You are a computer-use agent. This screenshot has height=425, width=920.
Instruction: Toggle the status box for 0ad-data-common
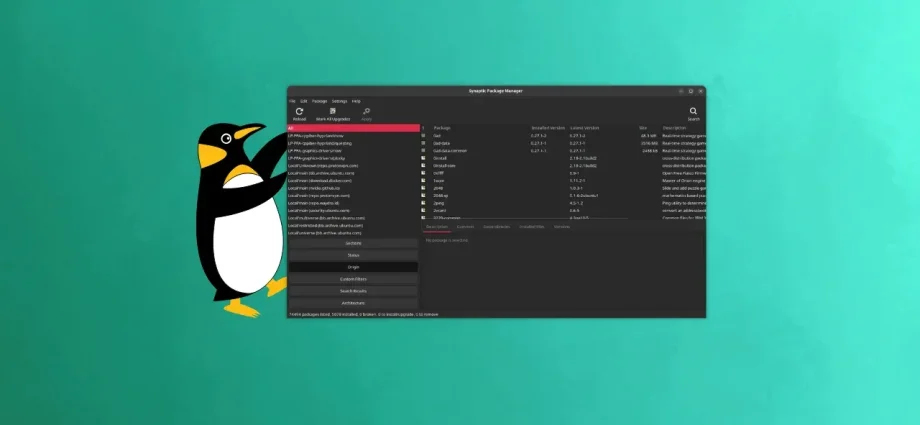(x=424, y=151)
